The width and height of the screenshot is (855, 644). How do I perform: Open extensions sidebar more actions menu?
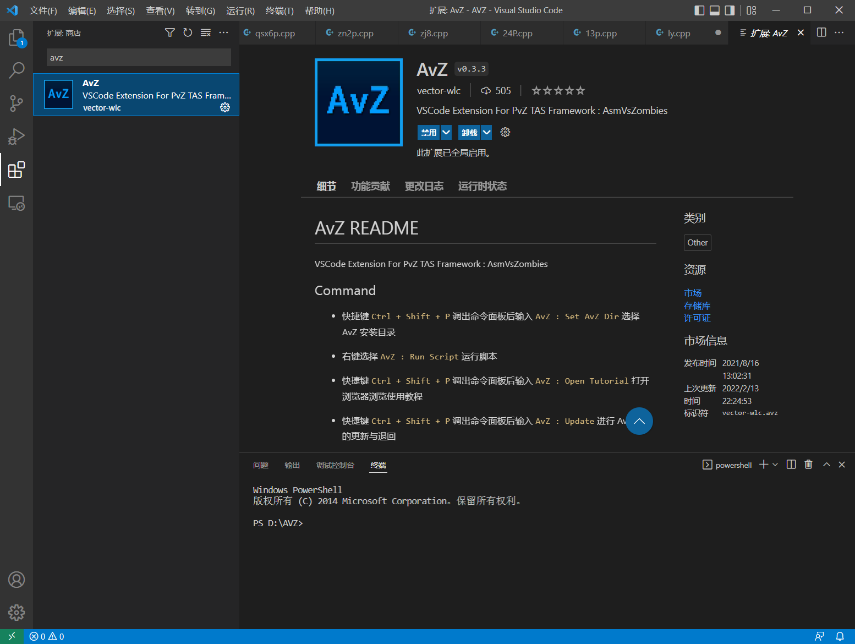point(224,33)
